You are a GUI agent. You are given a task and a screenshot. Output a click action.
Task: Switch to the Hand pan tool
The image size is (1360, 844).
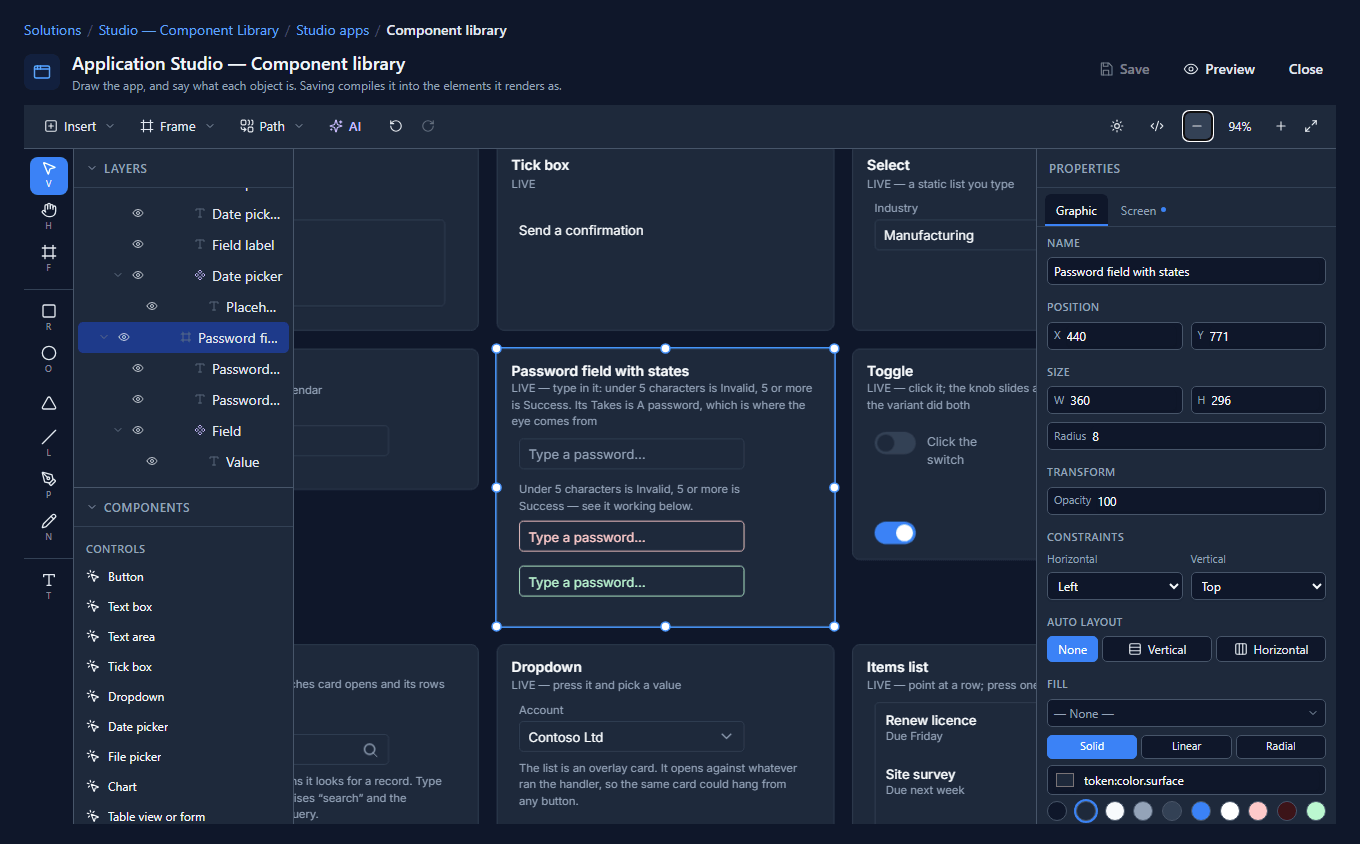49,216
